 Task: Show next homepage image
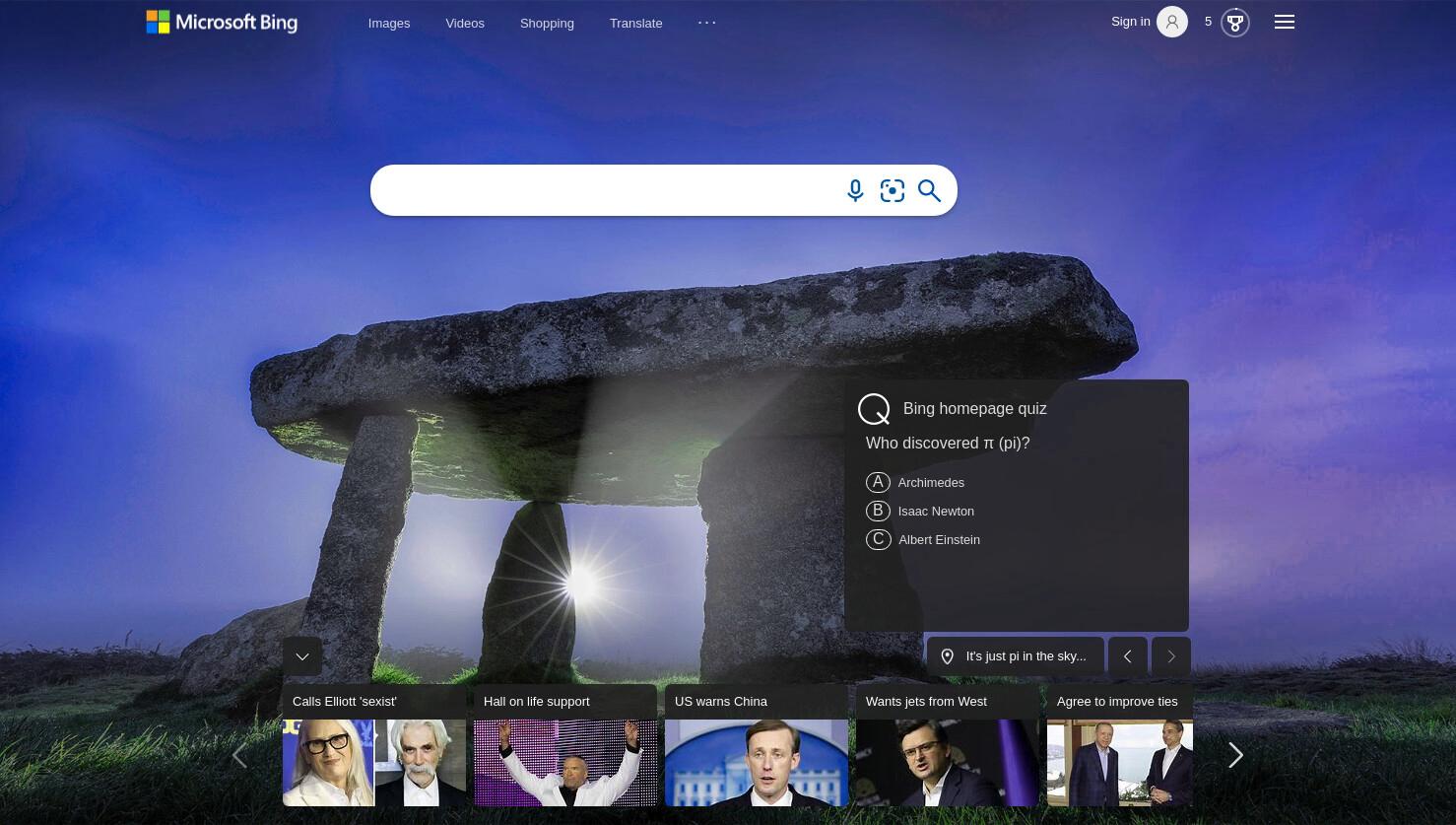click(1171, 656)
